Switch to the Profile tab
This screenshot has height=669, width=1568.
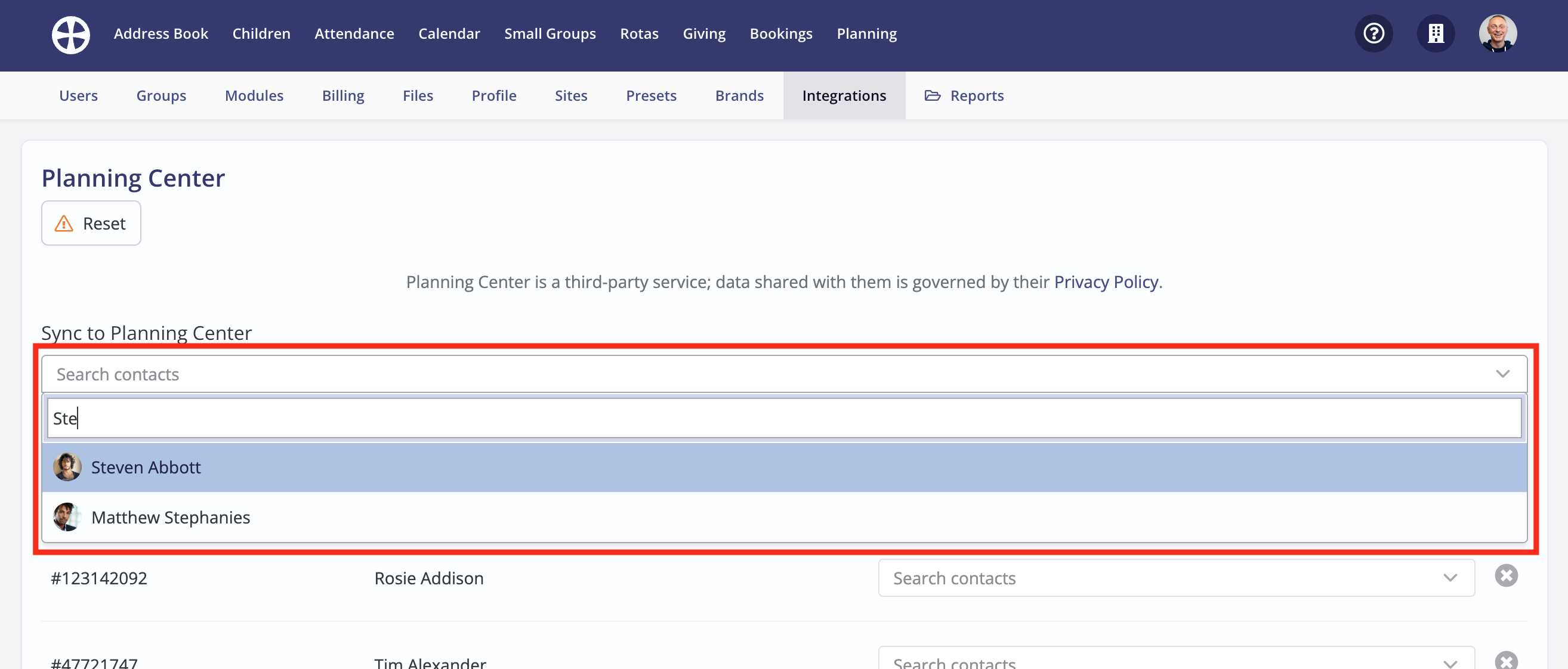(x=494, y=95)
